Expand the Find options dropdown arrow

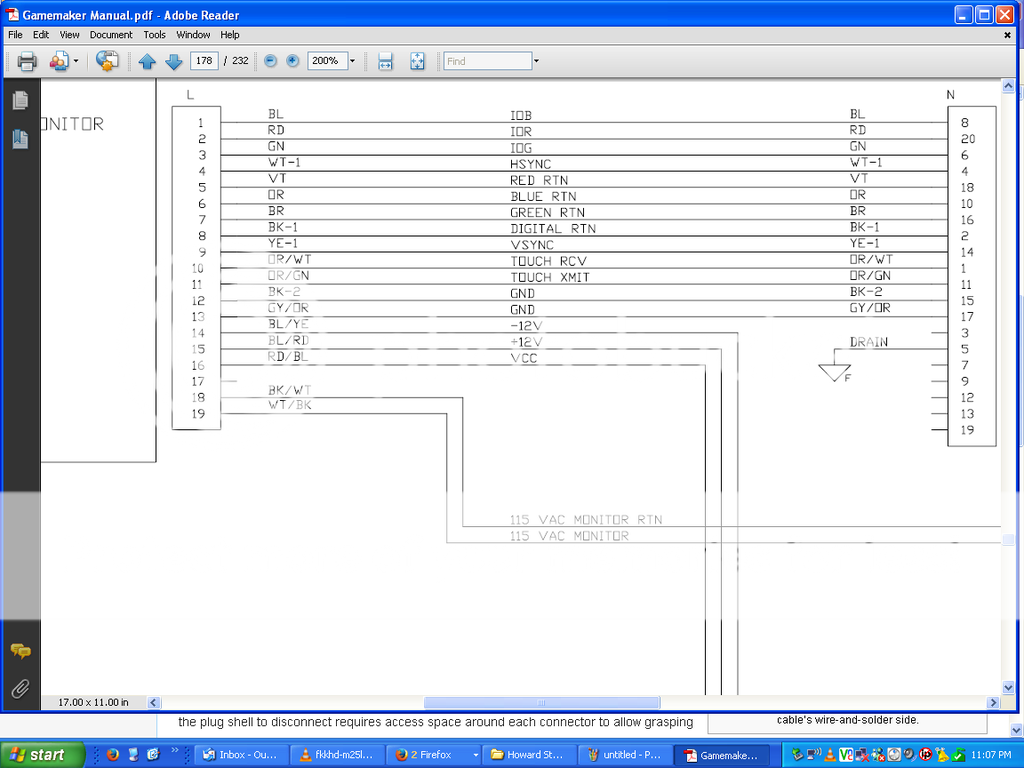[536, 61]
